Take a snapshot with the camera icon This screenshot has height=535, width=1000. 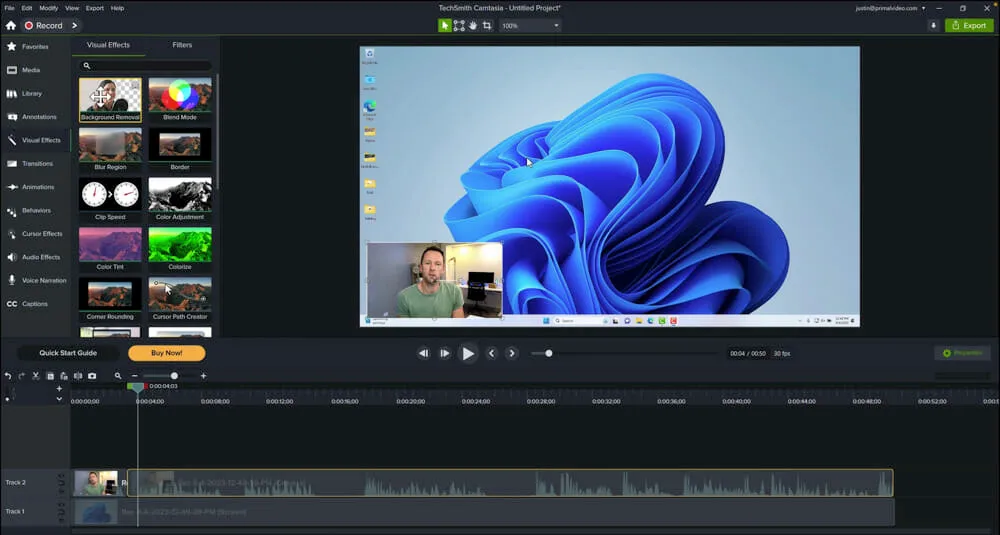click(92, 376)
